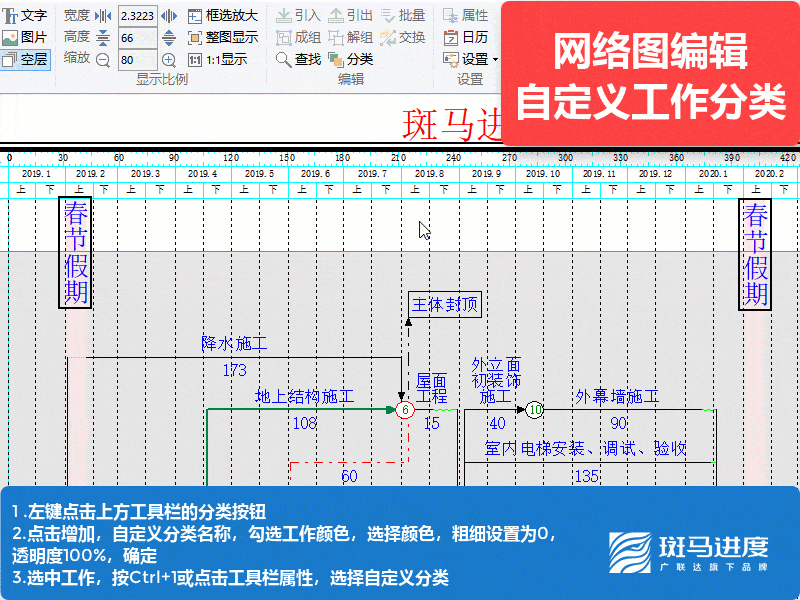This screenshot has width=800, height=600.
Task: Click node 6 circle
Action: point(405,410)
